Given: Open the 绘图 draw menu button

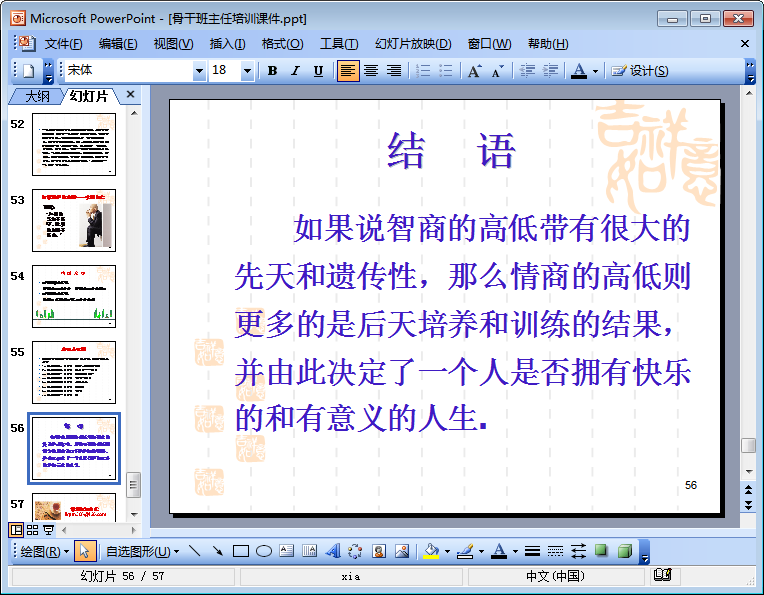Looking at the screenshot, I should 44,551.
